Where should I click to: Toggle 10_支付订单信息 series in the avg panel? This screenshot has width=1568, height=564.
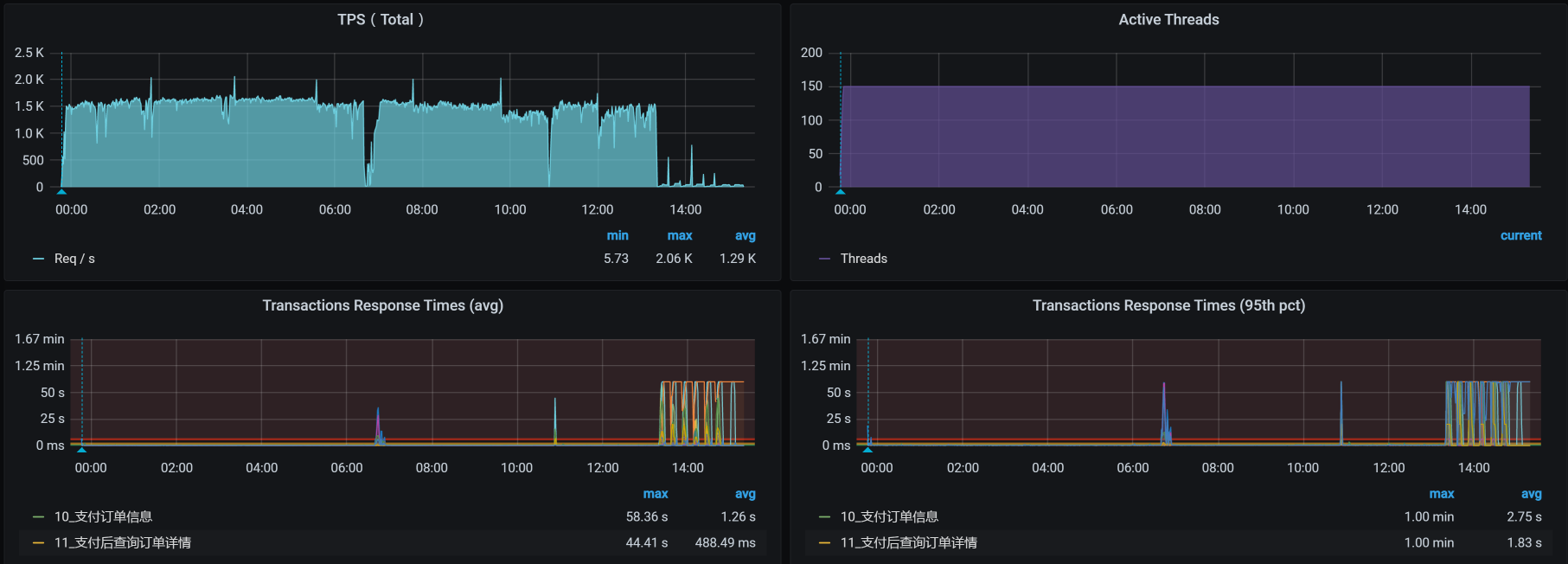(x=103, y=516)
